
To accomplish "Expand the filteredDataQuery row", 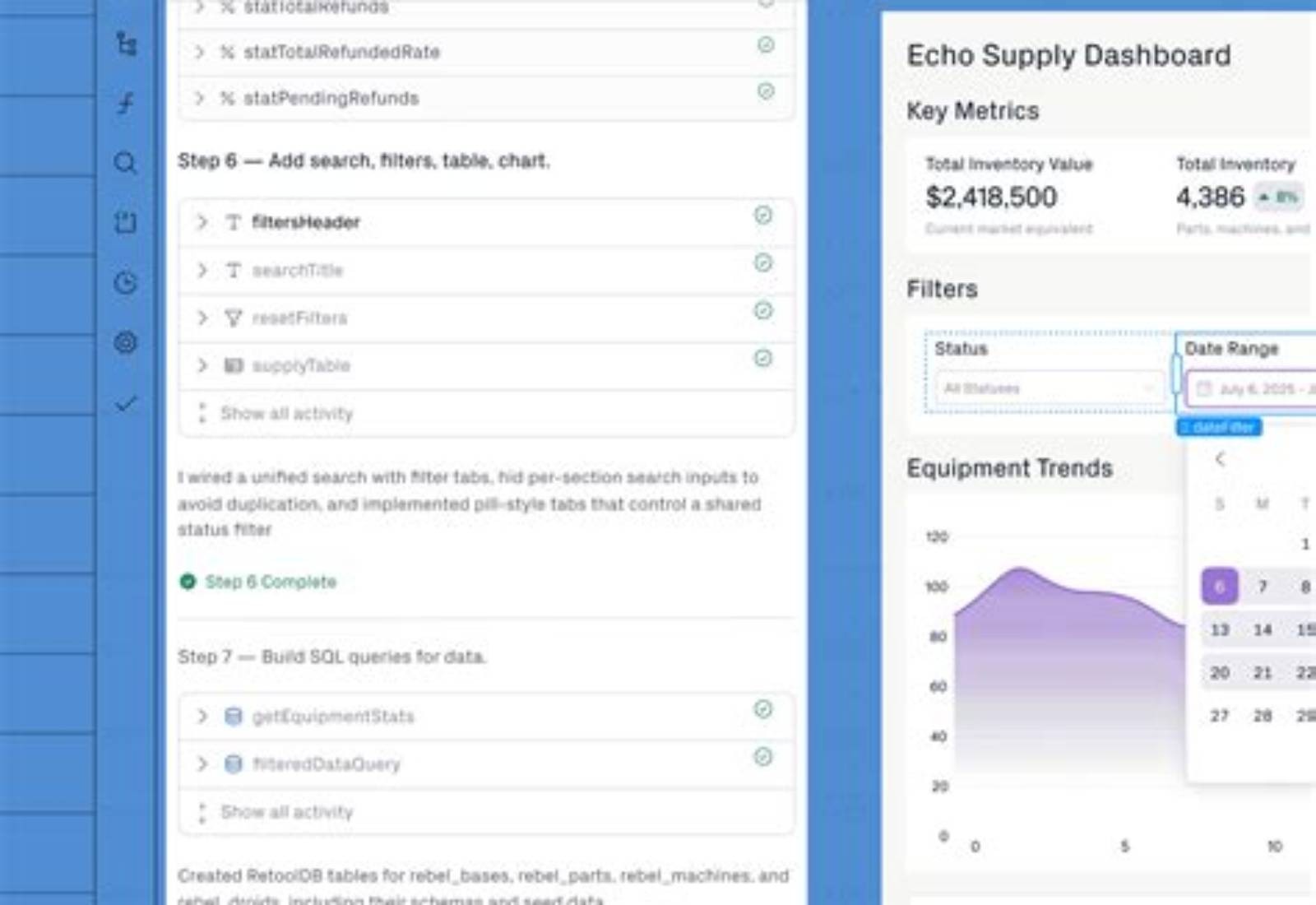I will pos(202,764).
